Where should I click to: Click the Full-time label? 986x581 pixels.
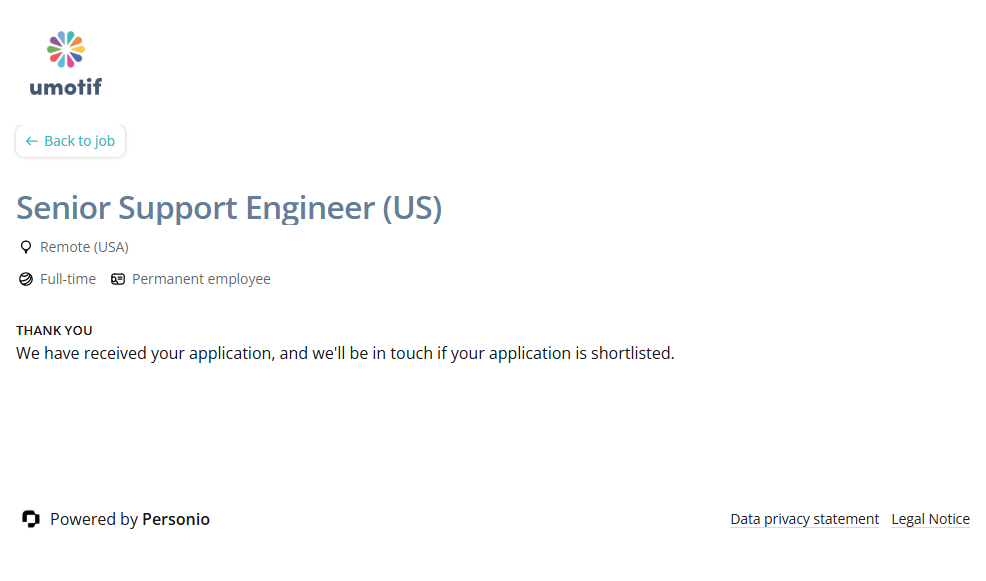coord(68,279)
